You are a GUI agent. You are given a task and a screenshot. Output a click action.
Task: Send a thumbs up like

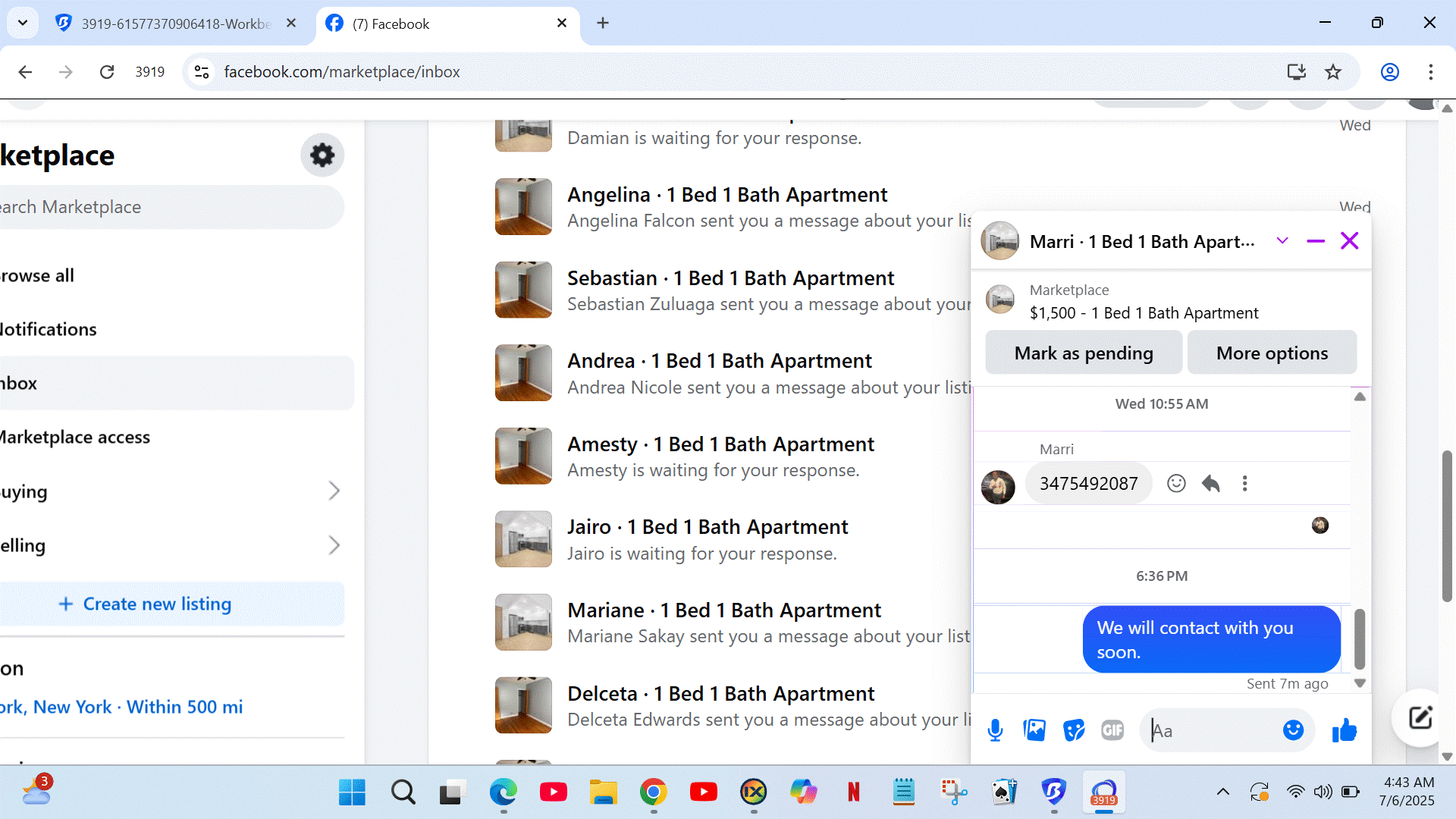(x=1345, y=730)
